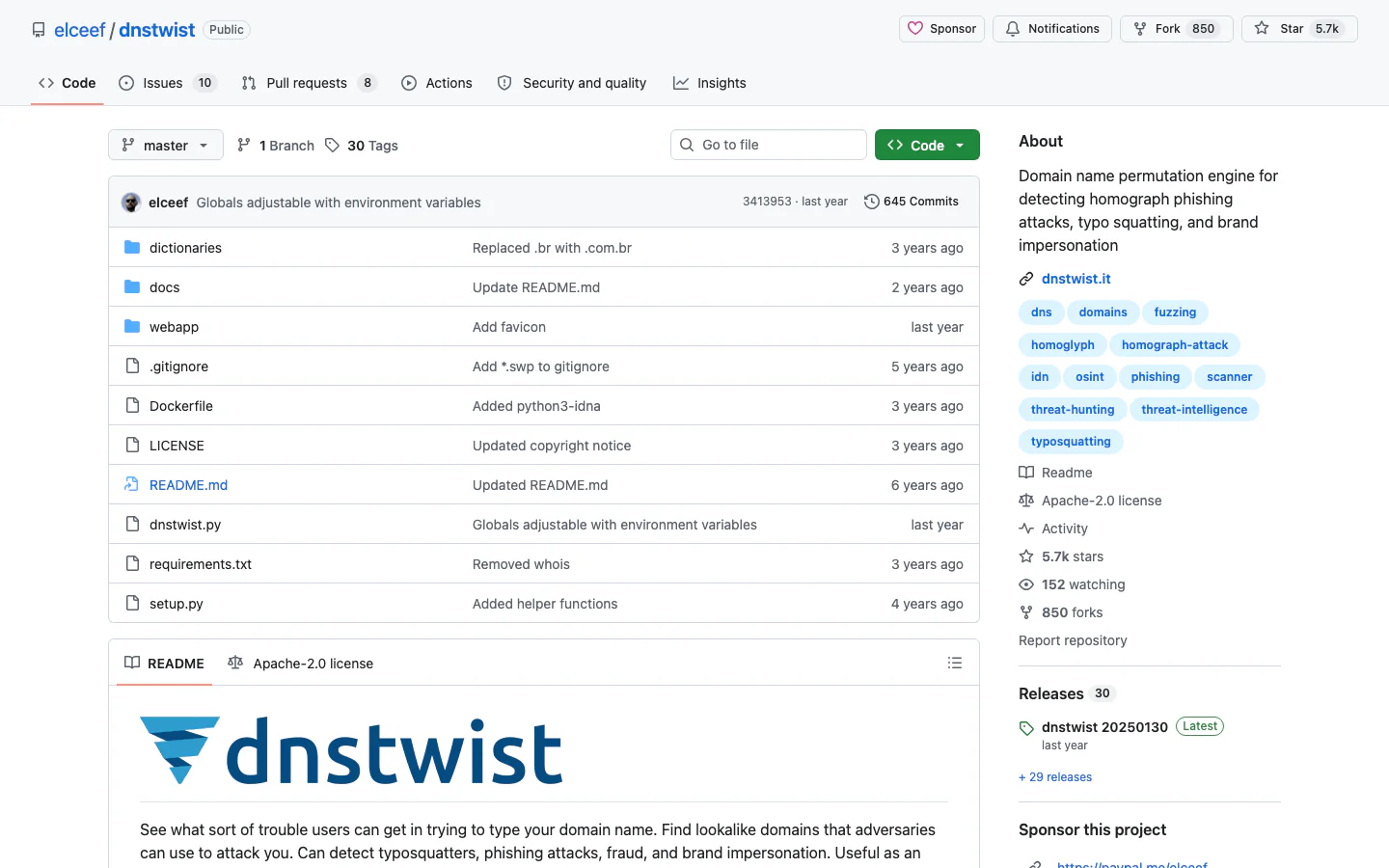Viewport: 1389px width, 868px height.
Task: Click the webapp folder icon
Action: click(x=132, y=327)
